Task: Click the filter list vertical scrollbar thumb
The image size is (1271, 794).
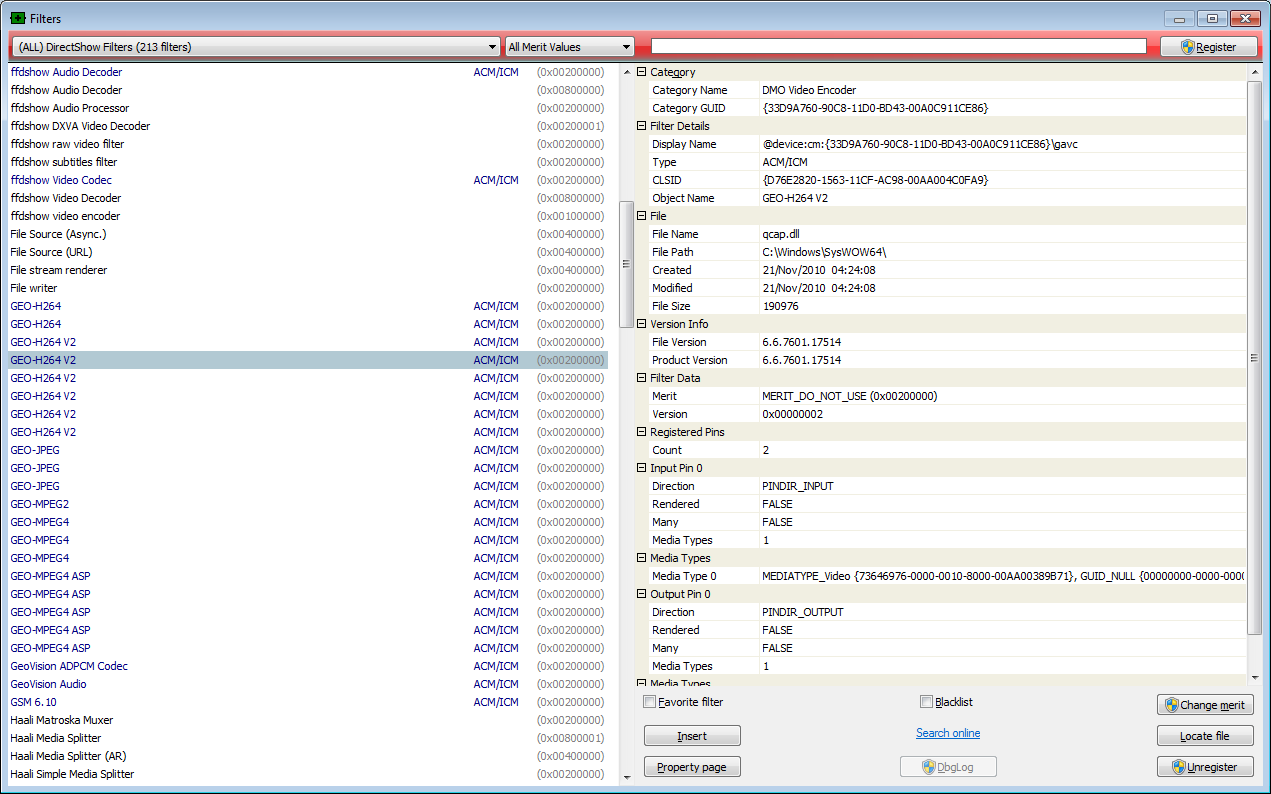Action: 626,264
